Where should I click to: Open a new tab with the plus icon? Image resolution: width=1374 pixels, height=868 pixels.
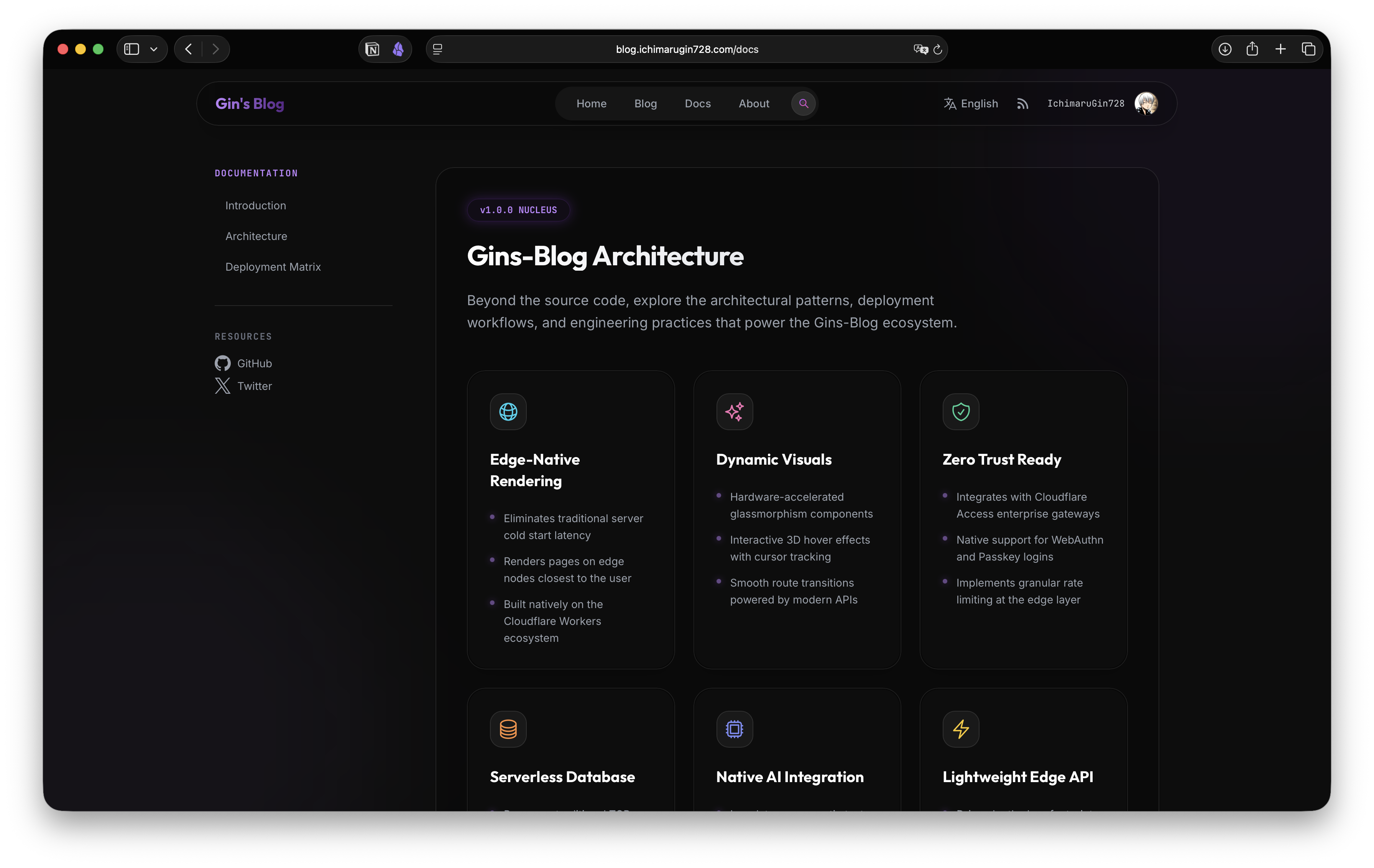click(1280, 49)
